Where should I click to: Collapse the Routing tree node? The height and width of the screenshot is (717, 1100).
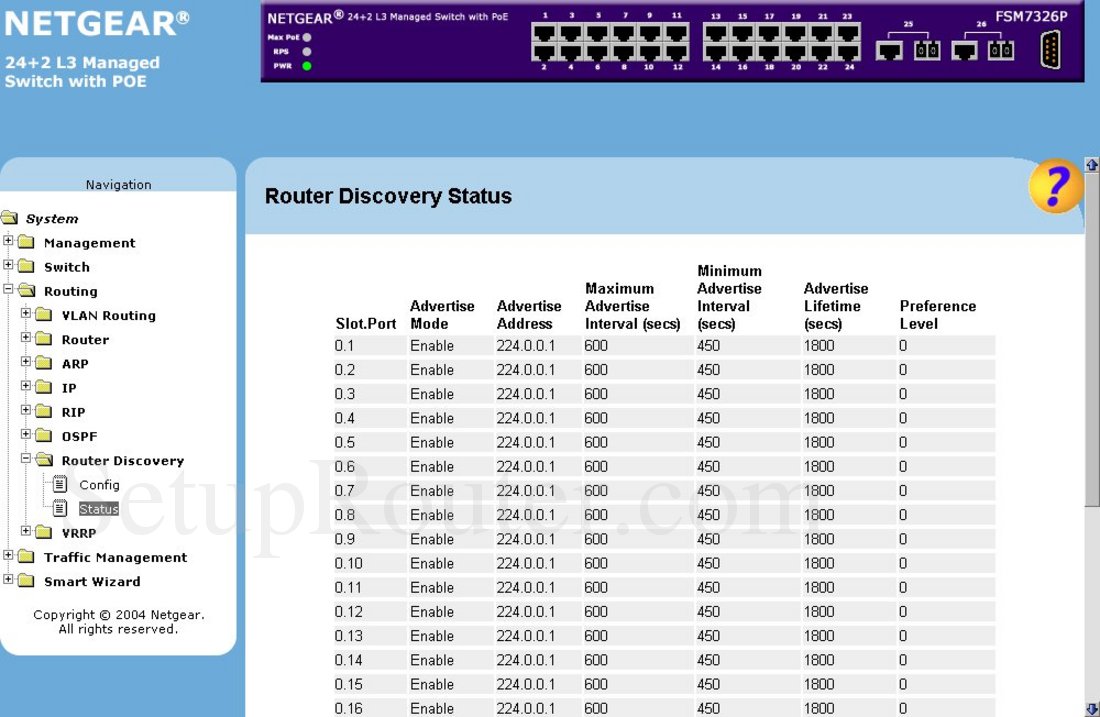coord(8,289)
